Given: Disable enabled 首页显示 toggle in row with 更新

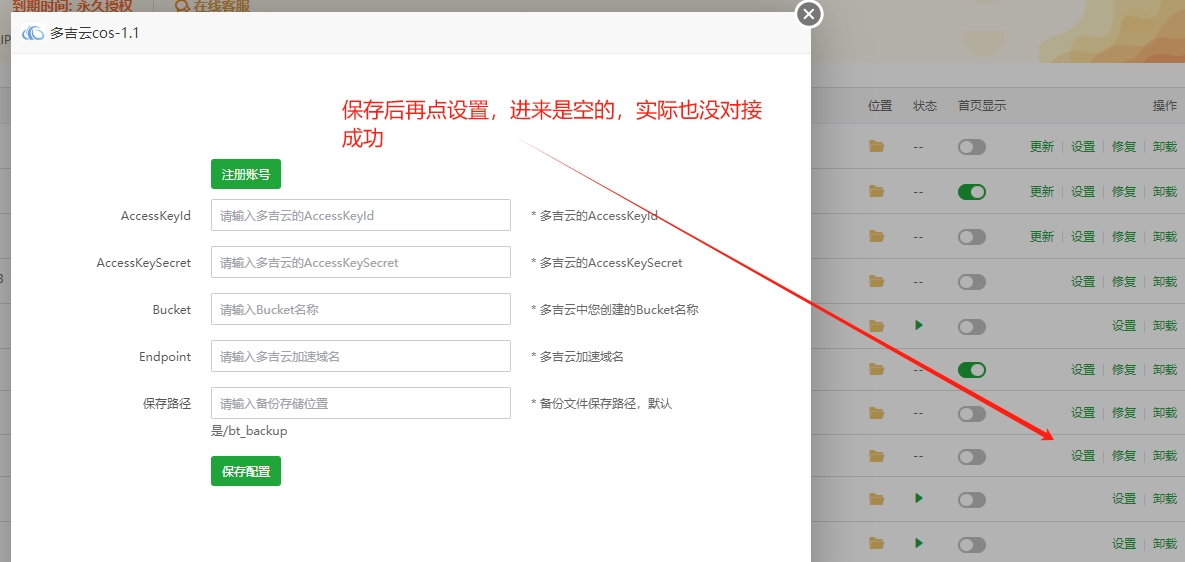Looking at the screenshot, I should point(972,192).
